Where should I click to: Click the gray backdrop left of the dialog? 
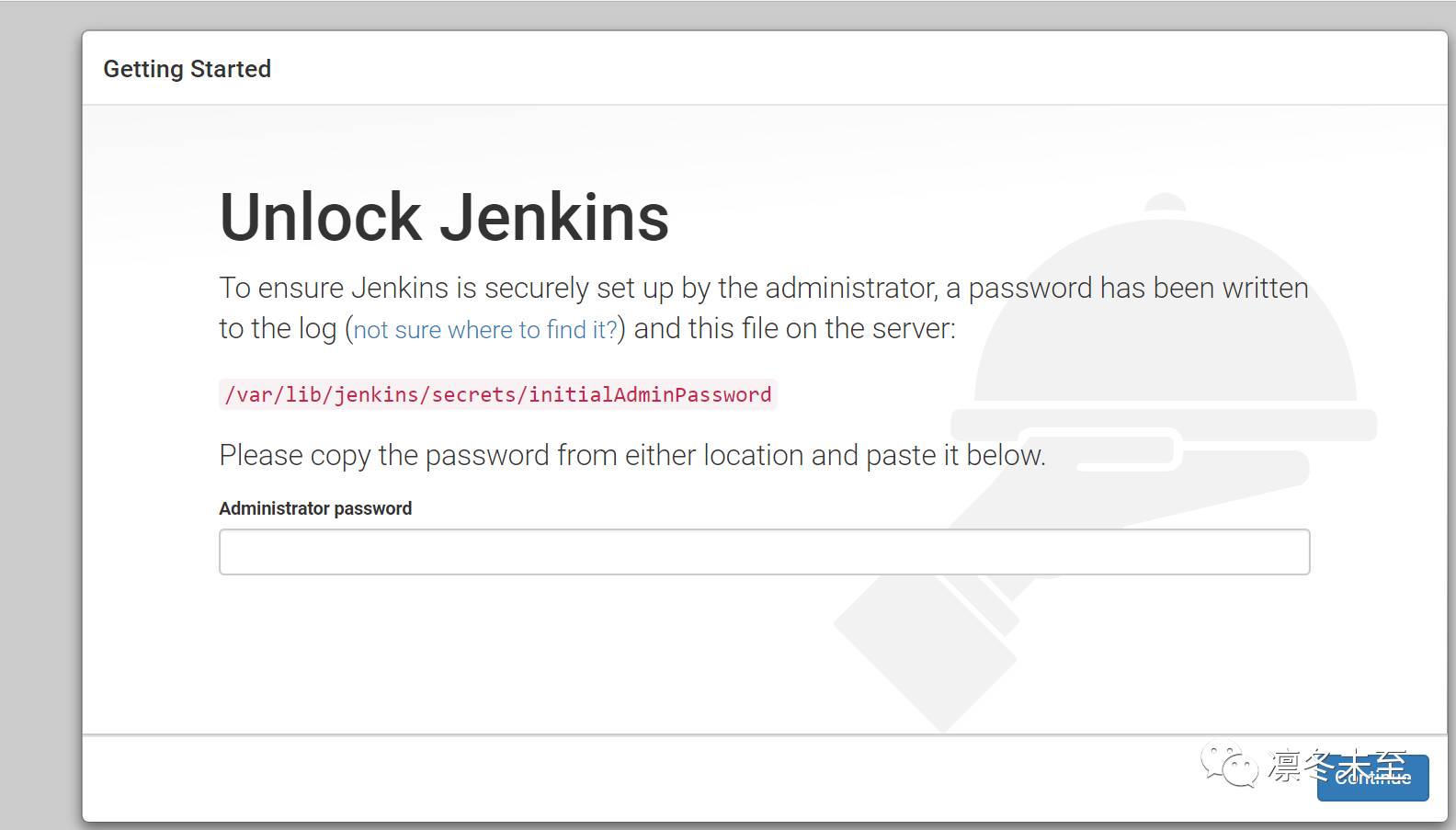pos(40,414)
